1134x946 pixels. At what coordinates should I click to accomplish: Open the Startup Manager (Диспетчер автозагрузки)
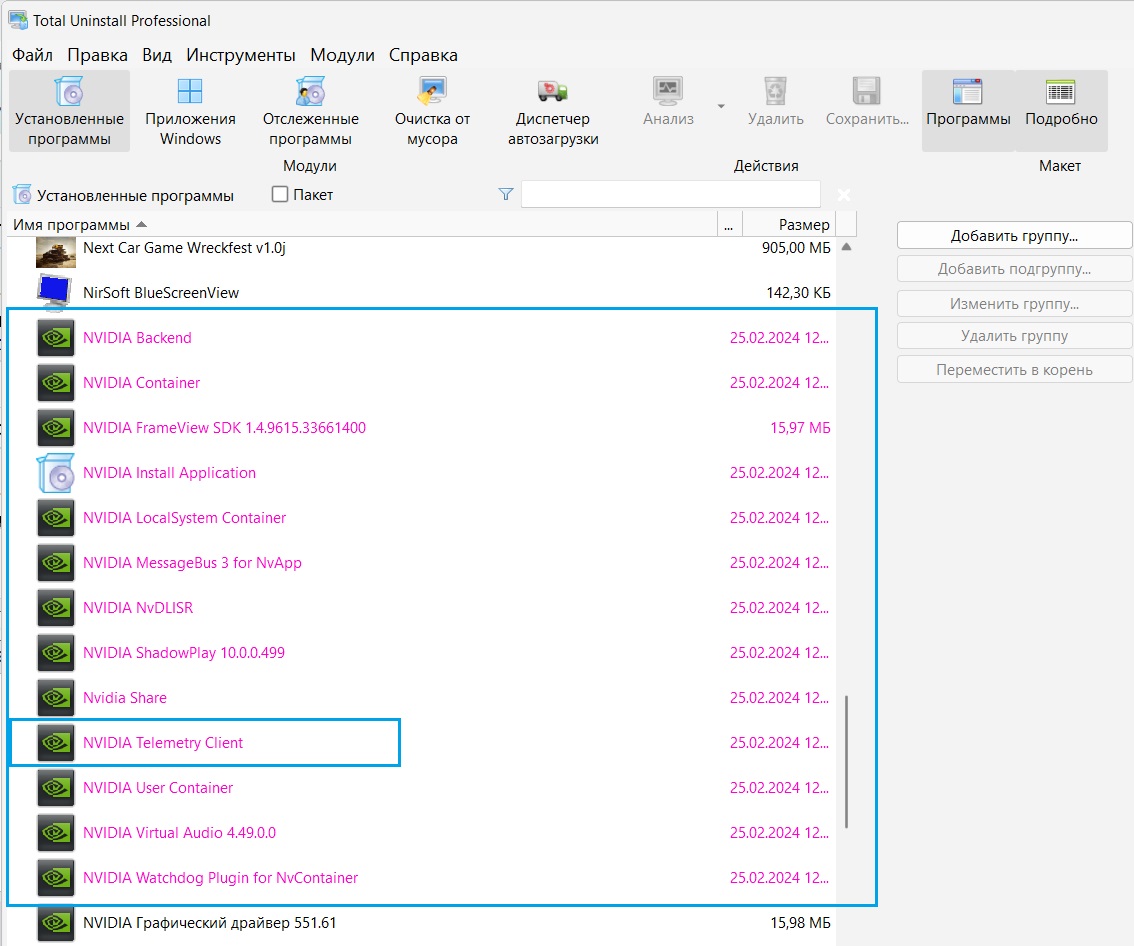[x=553, y=111]
